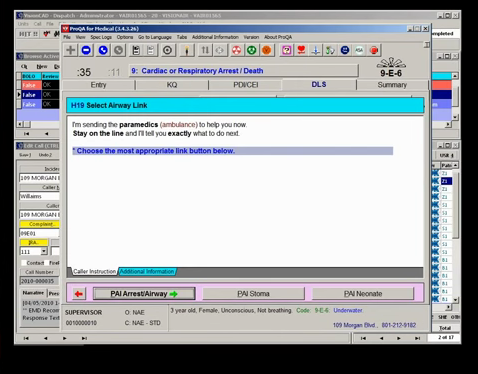Click the PAI Arrest/Airway button
478x374 pixels.
point(144,294)
